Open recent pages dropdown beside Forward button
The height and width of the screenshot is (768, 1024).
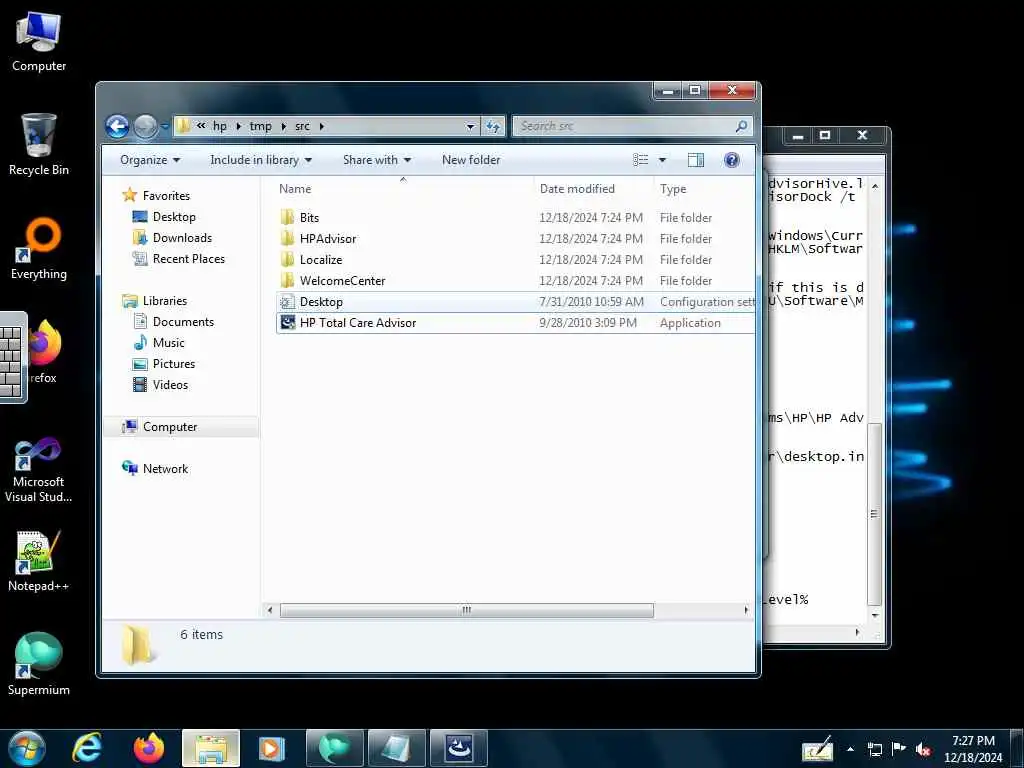coord(164,126)
